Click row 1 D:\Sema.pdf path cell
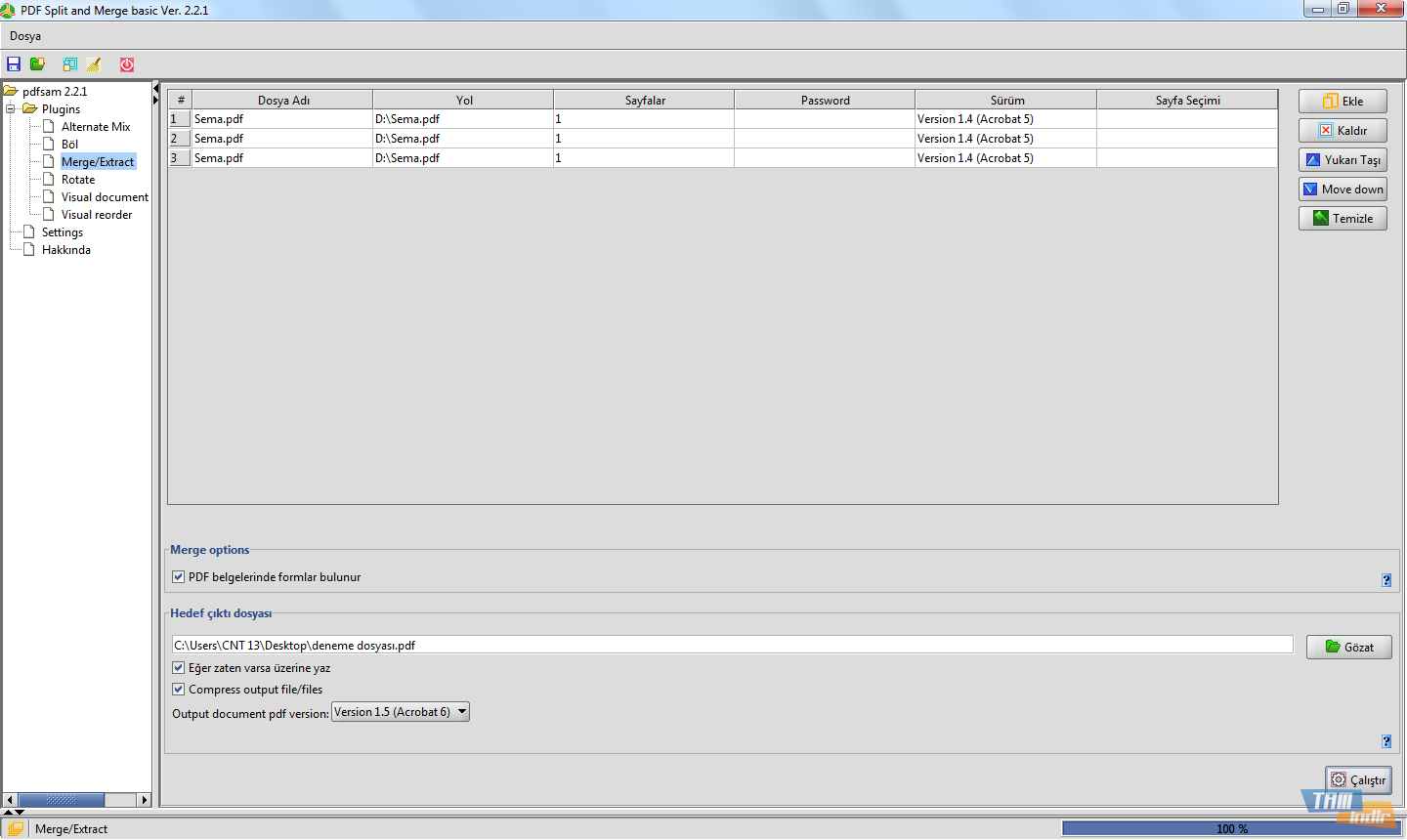The image size is (1407, 840). point(463,119)
